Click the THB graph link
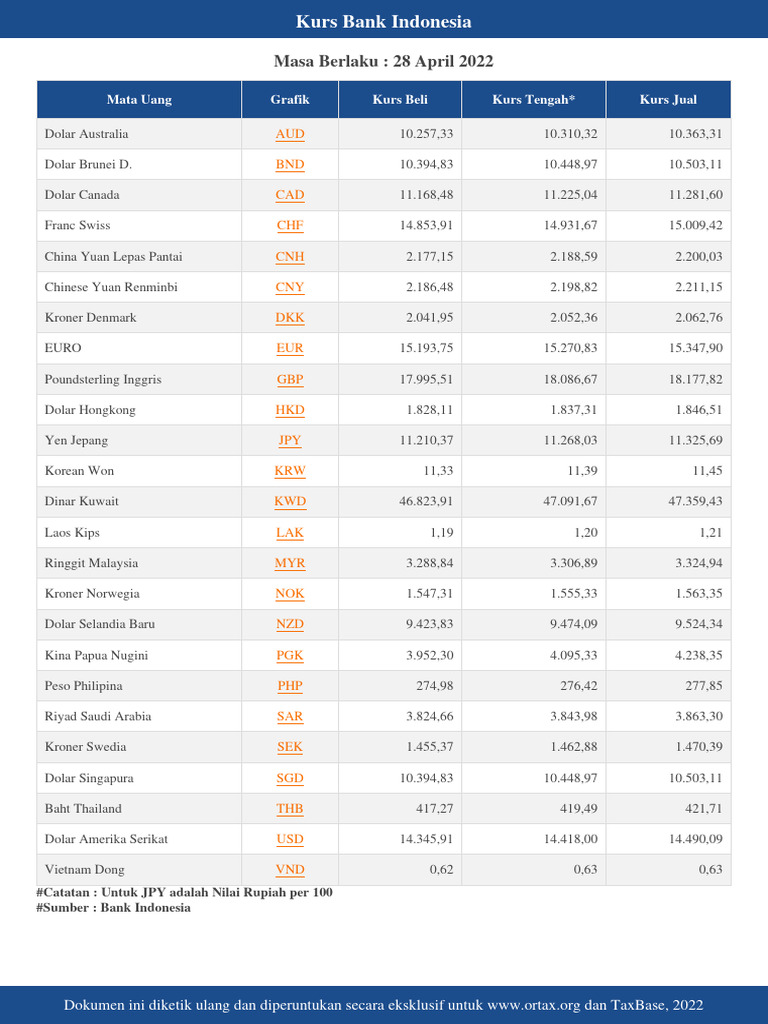 click(290, 809)
